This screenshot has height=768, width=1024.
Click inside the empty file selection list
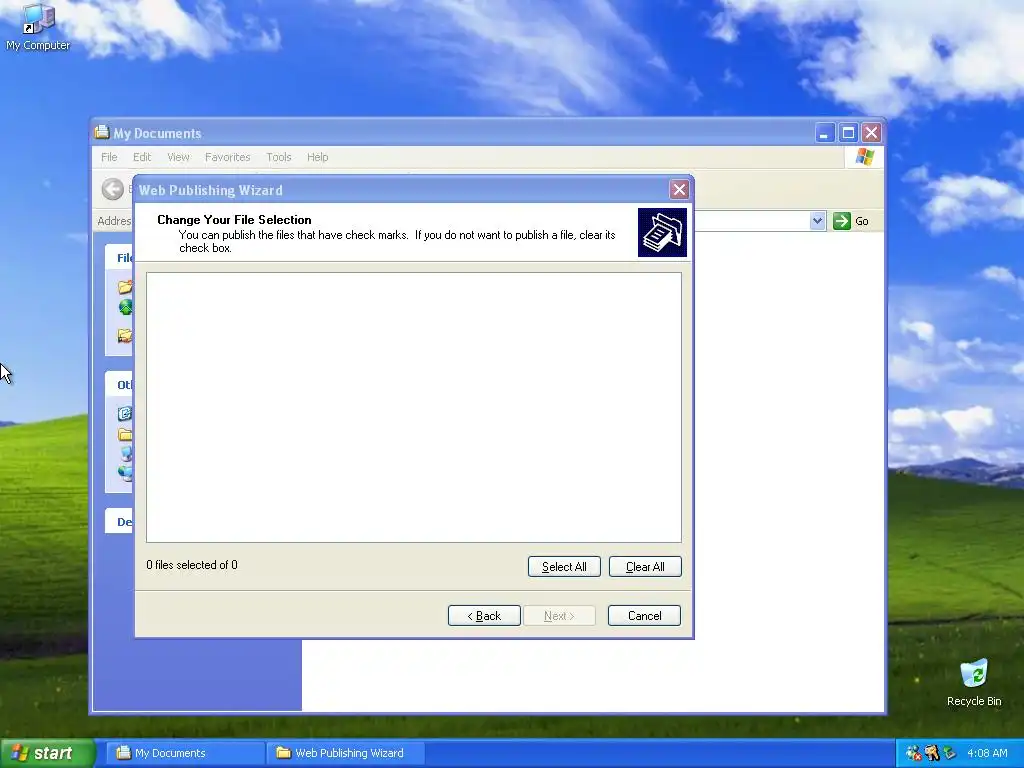point(414,408)
